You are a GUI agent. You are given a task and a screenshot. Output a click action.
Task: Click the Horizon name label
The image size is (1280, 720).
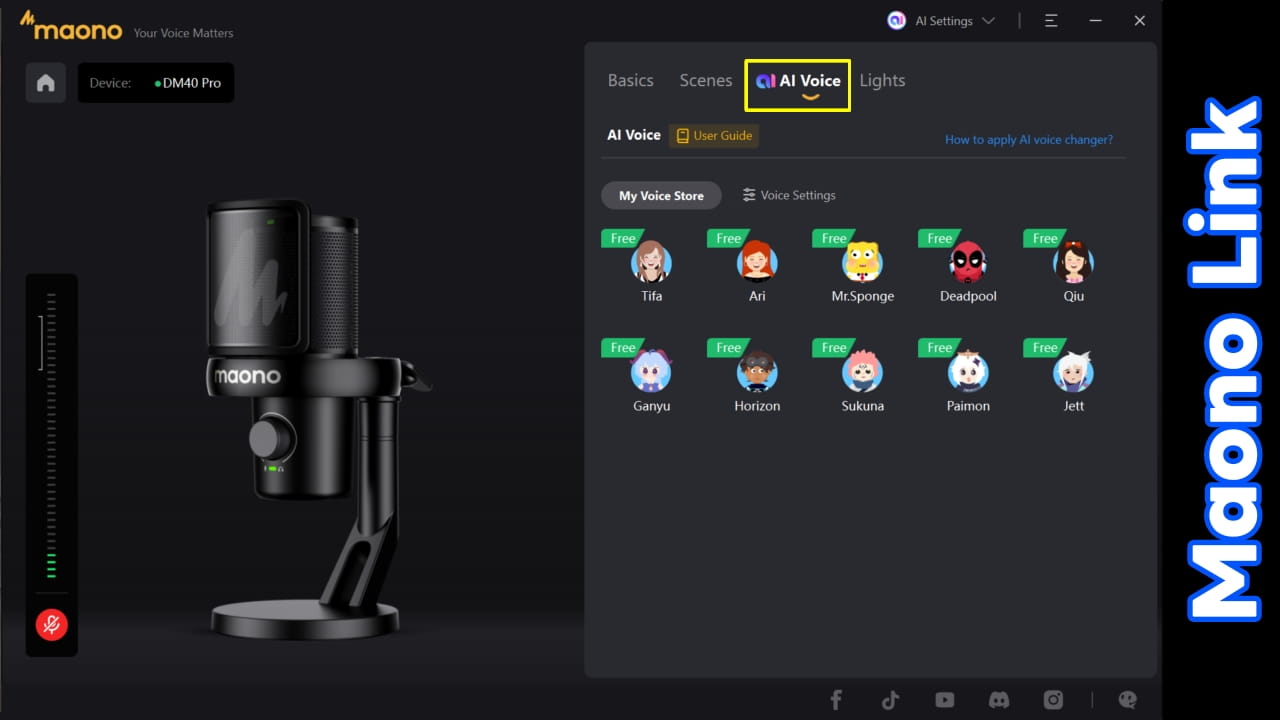tap(757, 406)
